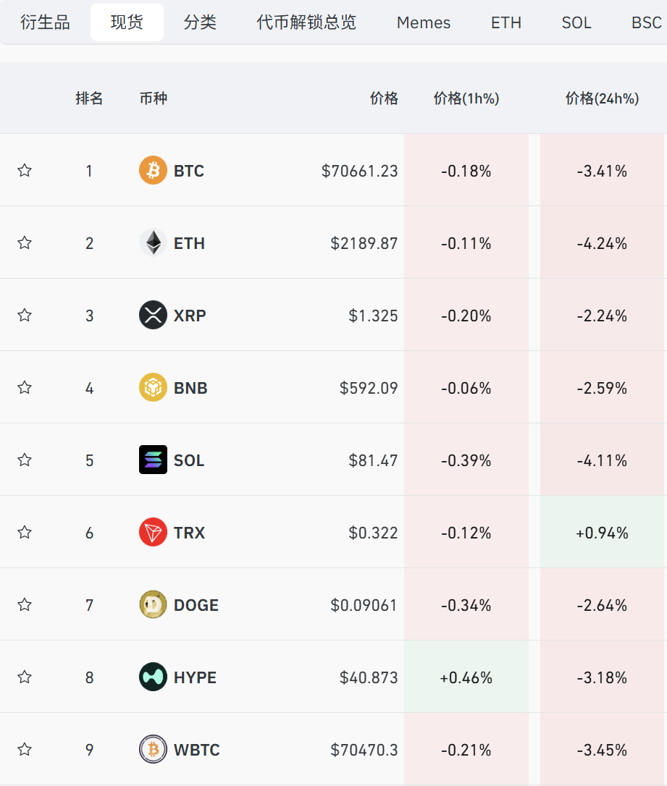Star the HYPE row as favorite
The height and width of the screenshot is (786, 667).
point(25,677)
